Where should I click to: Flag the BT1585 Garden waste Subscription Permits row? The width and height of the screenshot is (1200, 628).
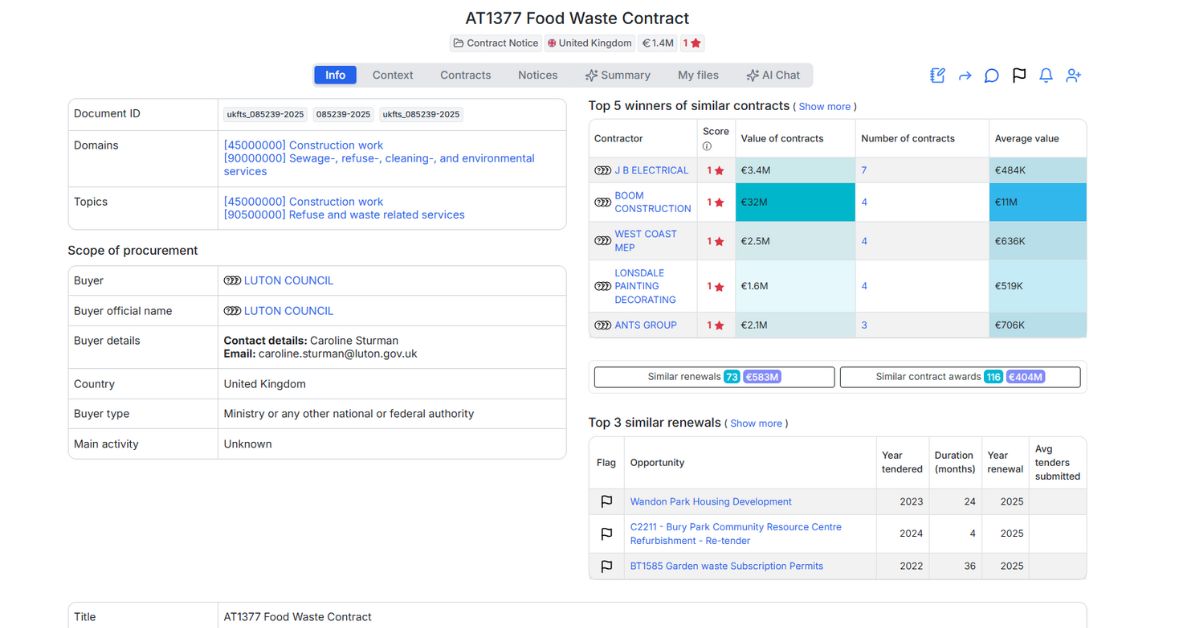click(x=605, y=565)
